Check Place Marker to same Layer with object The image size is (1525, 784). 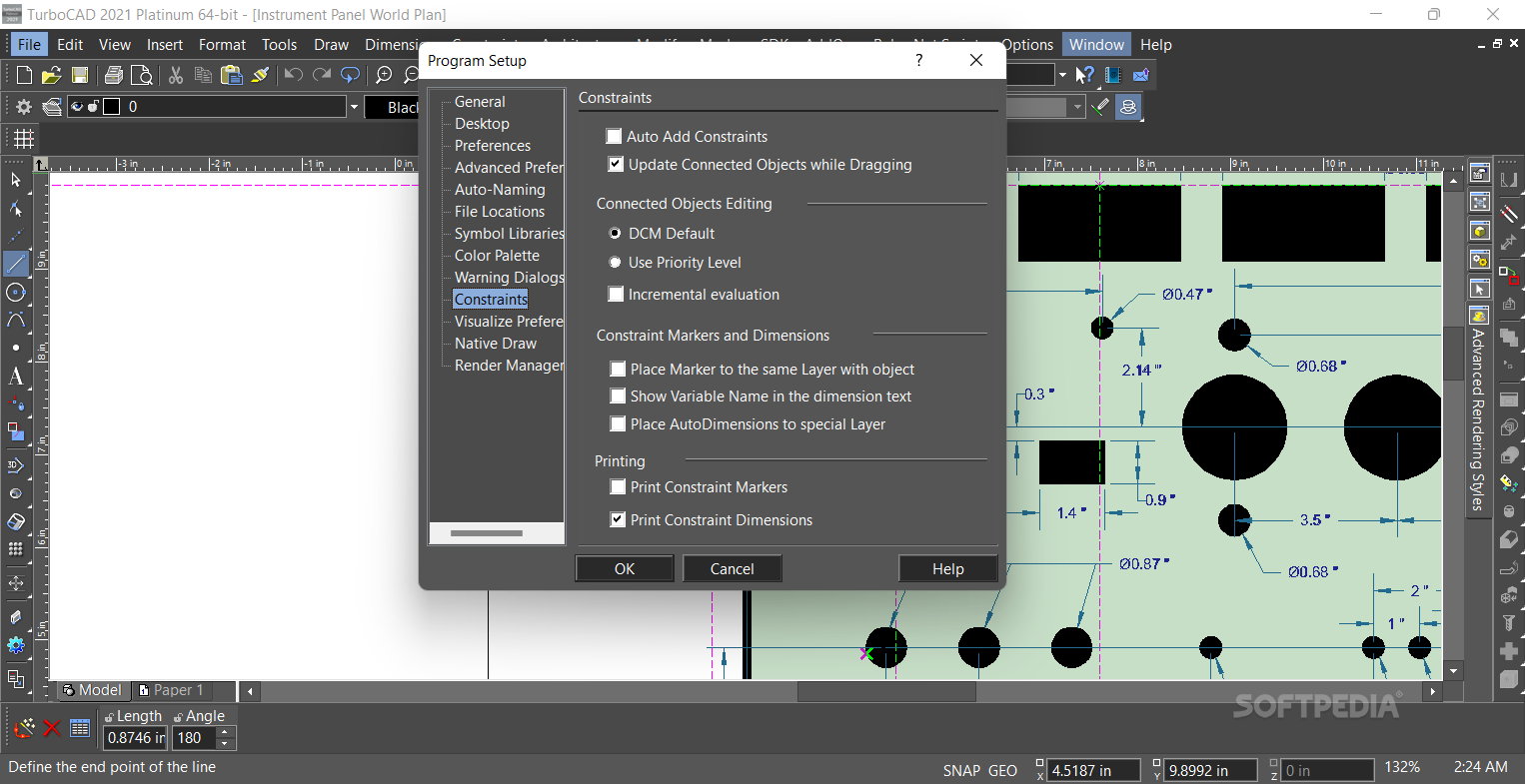[x=618, y=369]
